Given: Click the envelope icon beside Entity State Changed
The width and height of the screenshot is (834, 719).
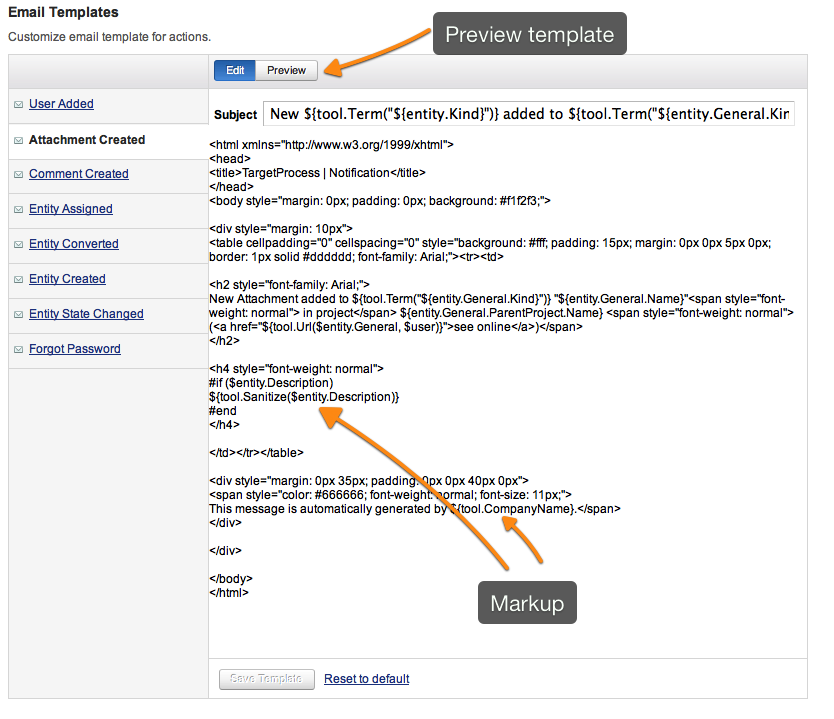Looking at the screenshot, I should (17, 314).
